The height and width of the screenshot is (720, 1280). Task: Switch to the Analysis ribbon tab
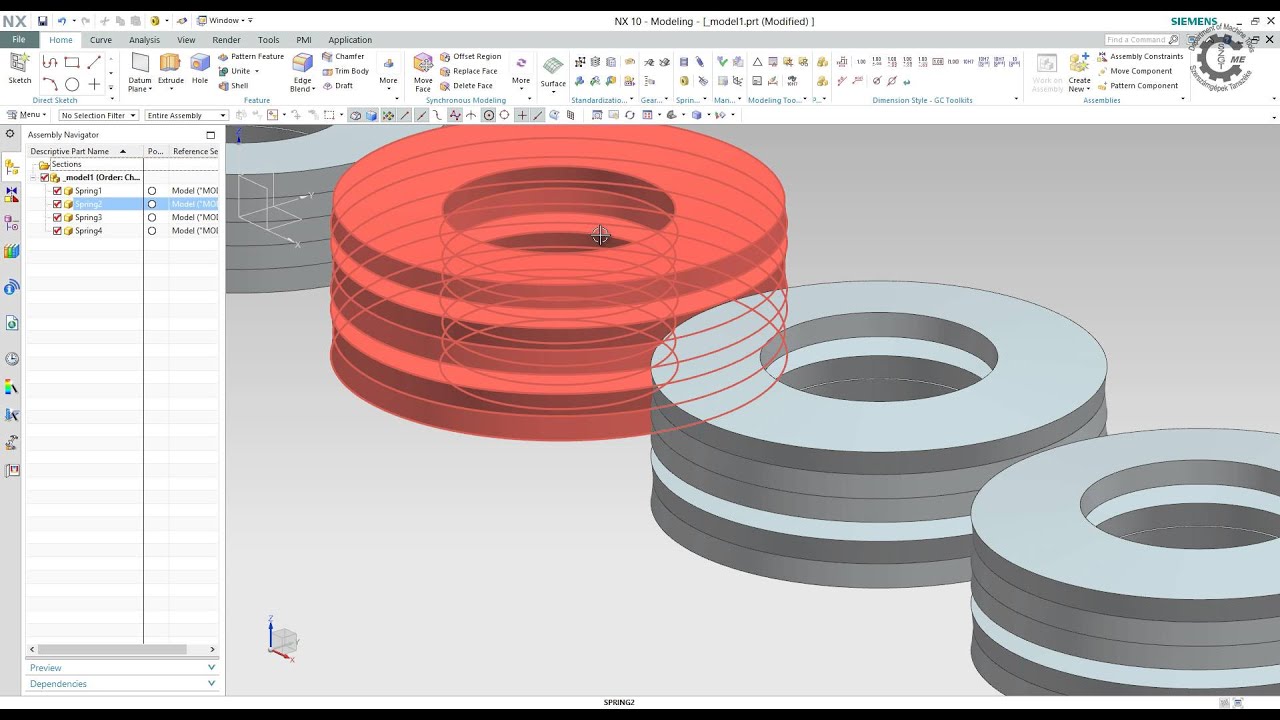pos(144,40)
